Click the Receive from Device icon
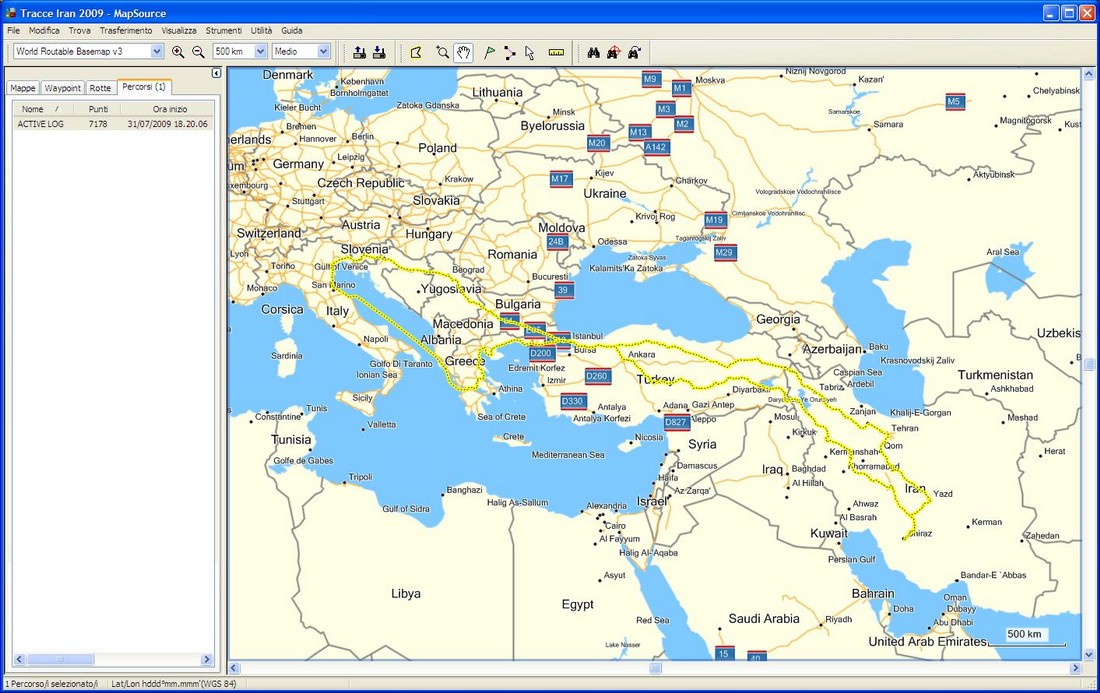The height and width of the screenshot is (693, 1100). click(x=379, y=52)
